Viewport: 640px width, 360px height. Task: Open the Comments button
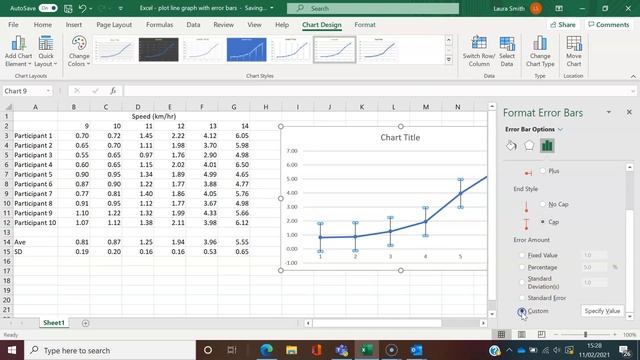[609, 25]
